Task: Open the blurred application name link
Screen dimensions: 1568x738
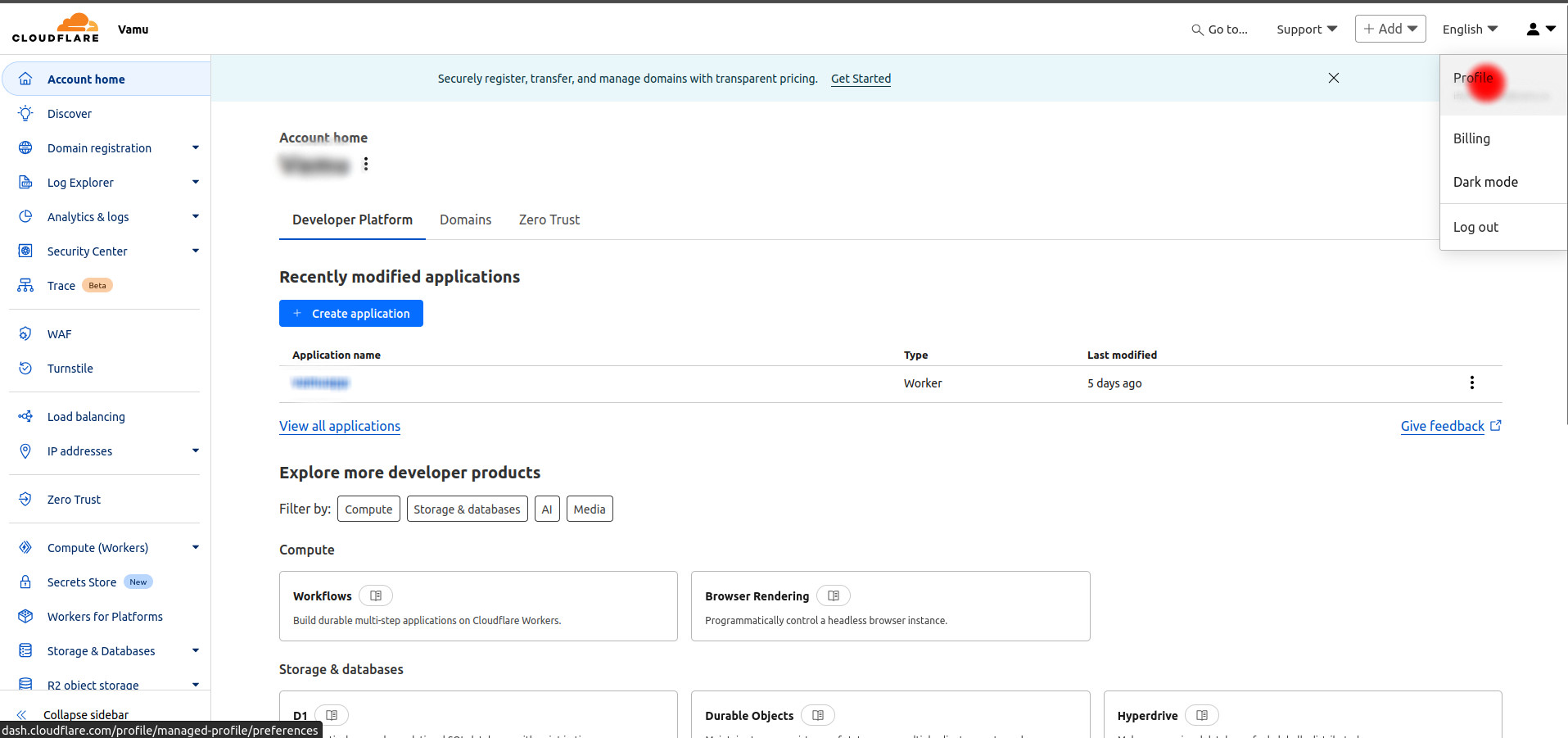Action: [x=320, y=383]
